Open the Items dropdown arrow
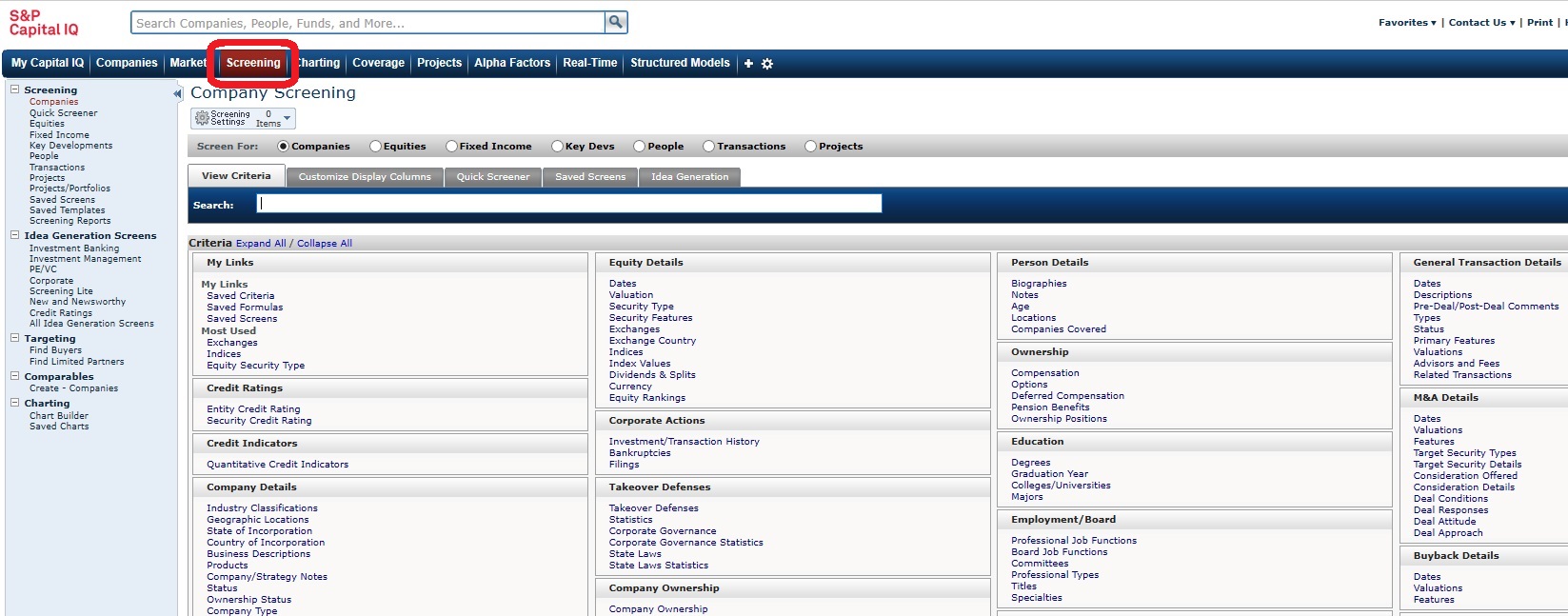Viewport: 1568px width, 616px height. coord(287,118)
